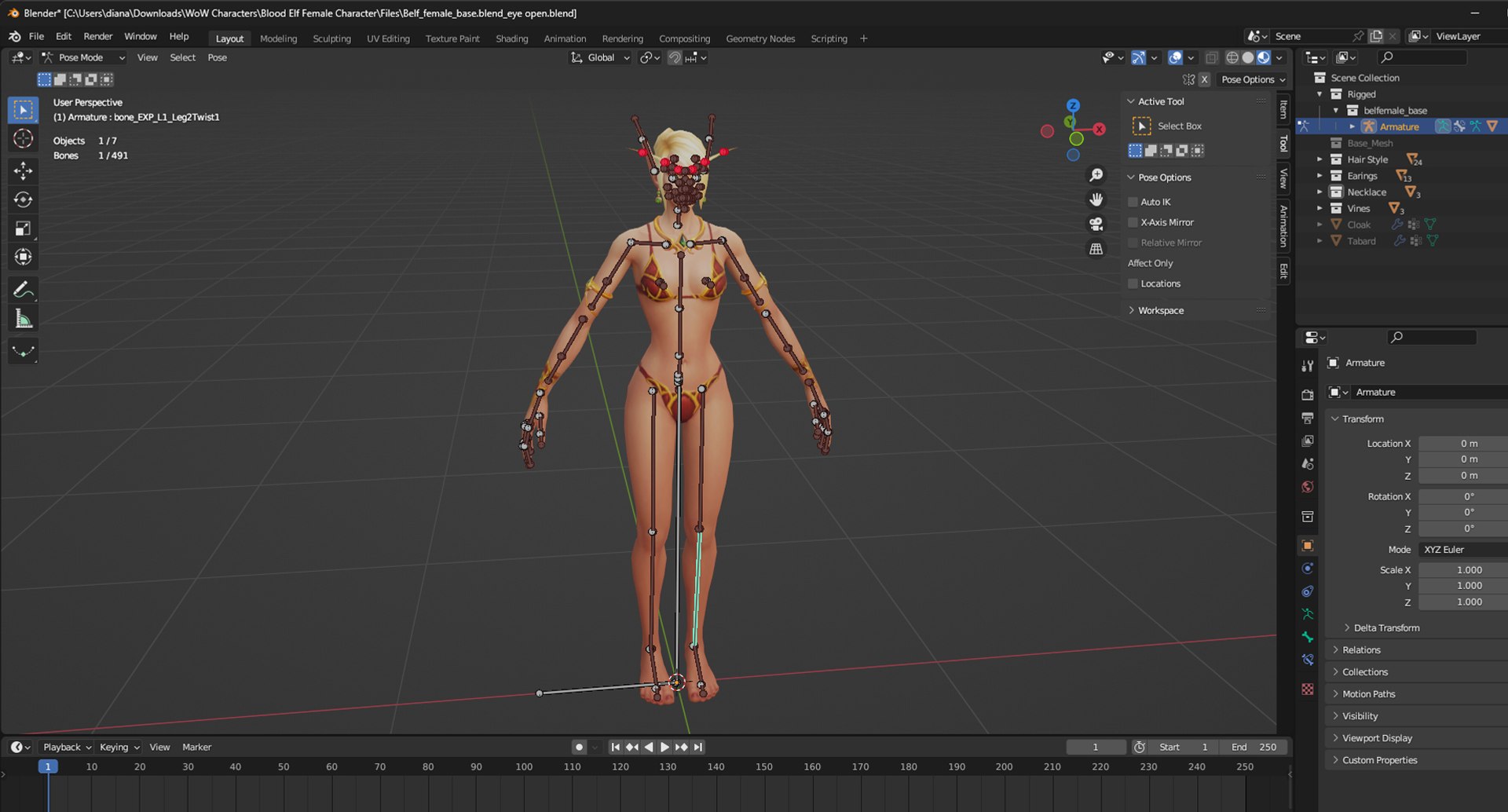Click the Keying popover in timeline
The height and width of the screenshot is (812, 1508).
[x=119, y=747]
